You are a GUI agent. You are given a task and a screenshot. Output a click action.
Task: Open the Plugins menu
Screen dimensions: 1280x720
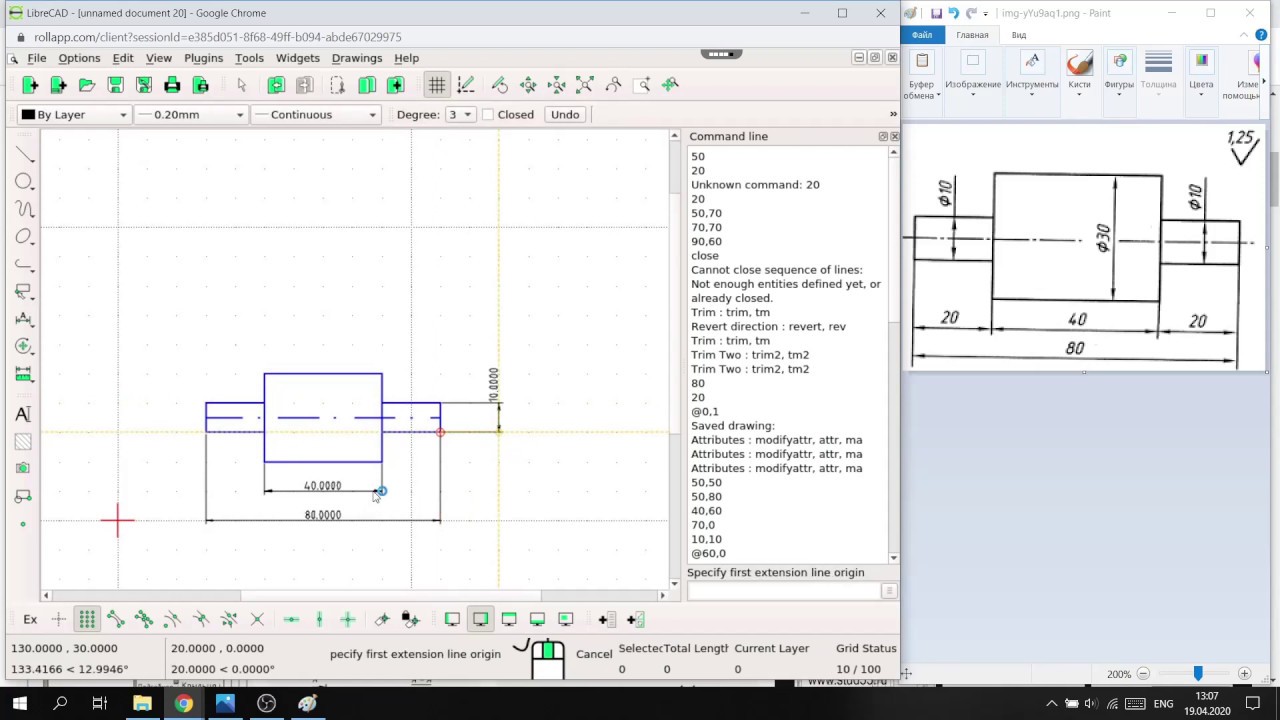(203, 58)
